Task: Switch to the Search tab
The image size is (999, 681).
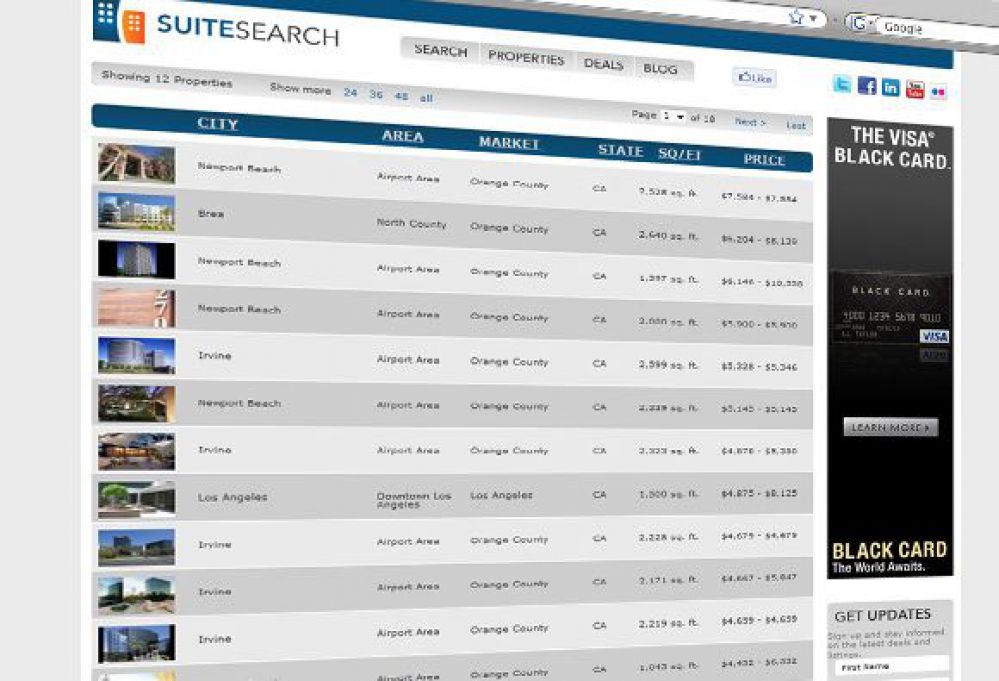Action: 440,50
